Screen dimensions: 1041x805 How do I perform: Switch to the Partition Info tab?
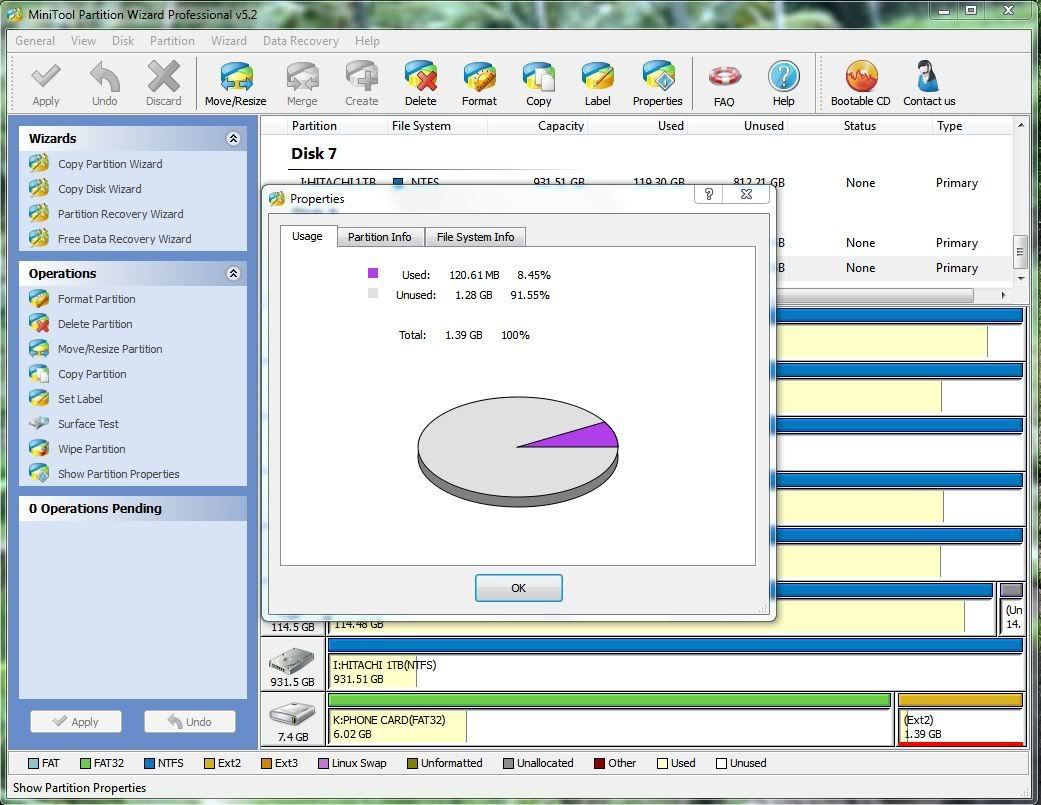click(x=379, y=237)
